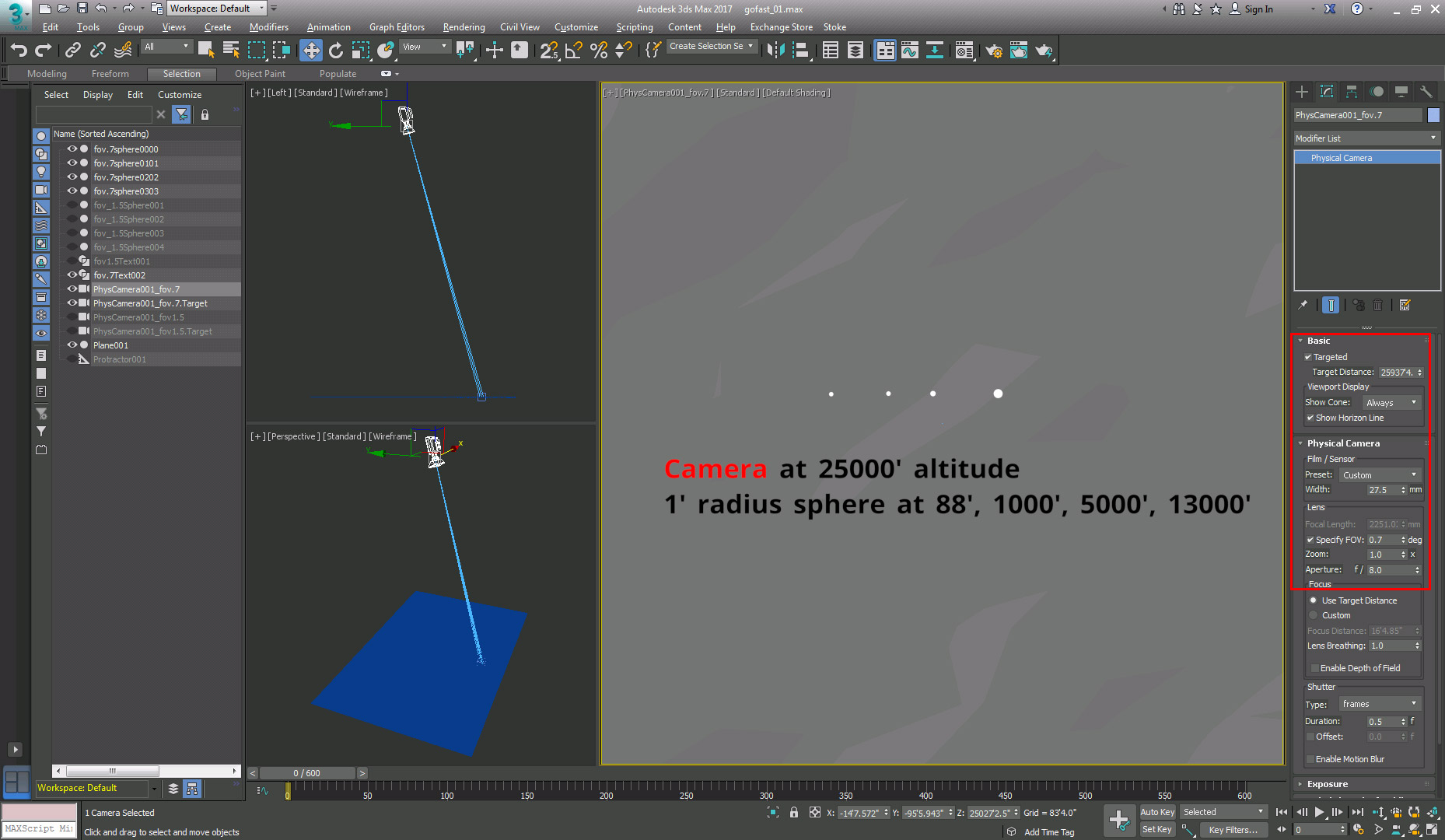Click the Redo arrow icon

click(44, 51)
